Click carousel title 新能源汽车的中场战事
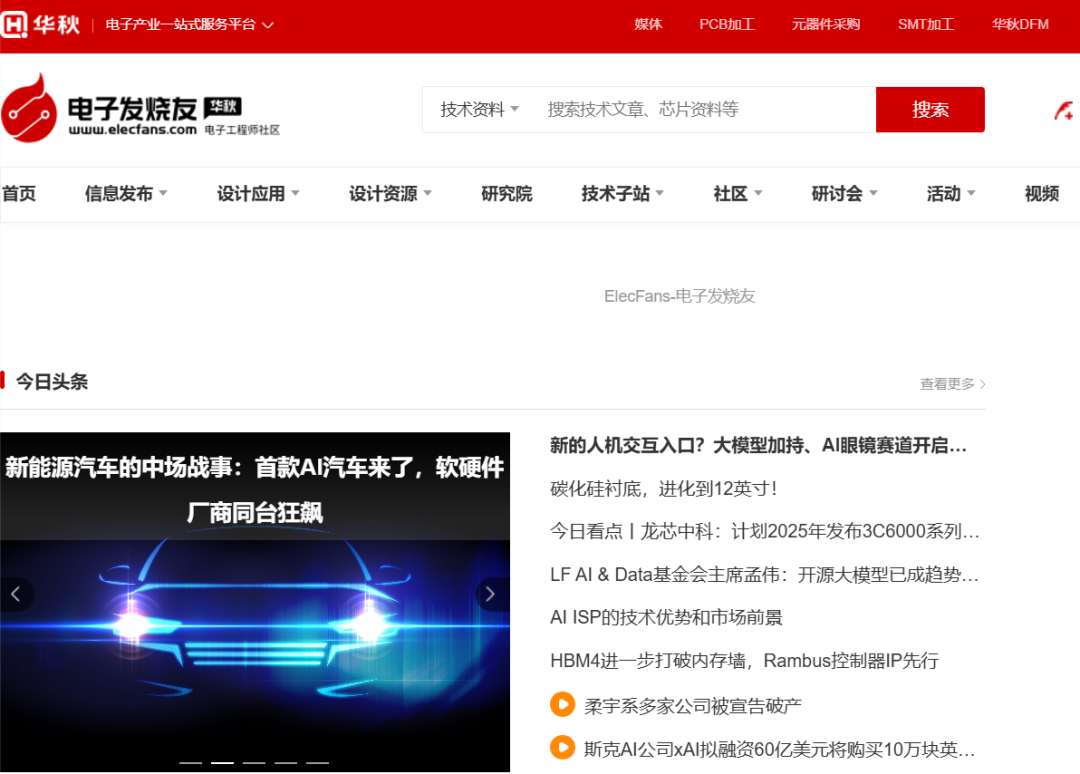The width and height of the screenshot is (1080, 774). pos(255,489)
